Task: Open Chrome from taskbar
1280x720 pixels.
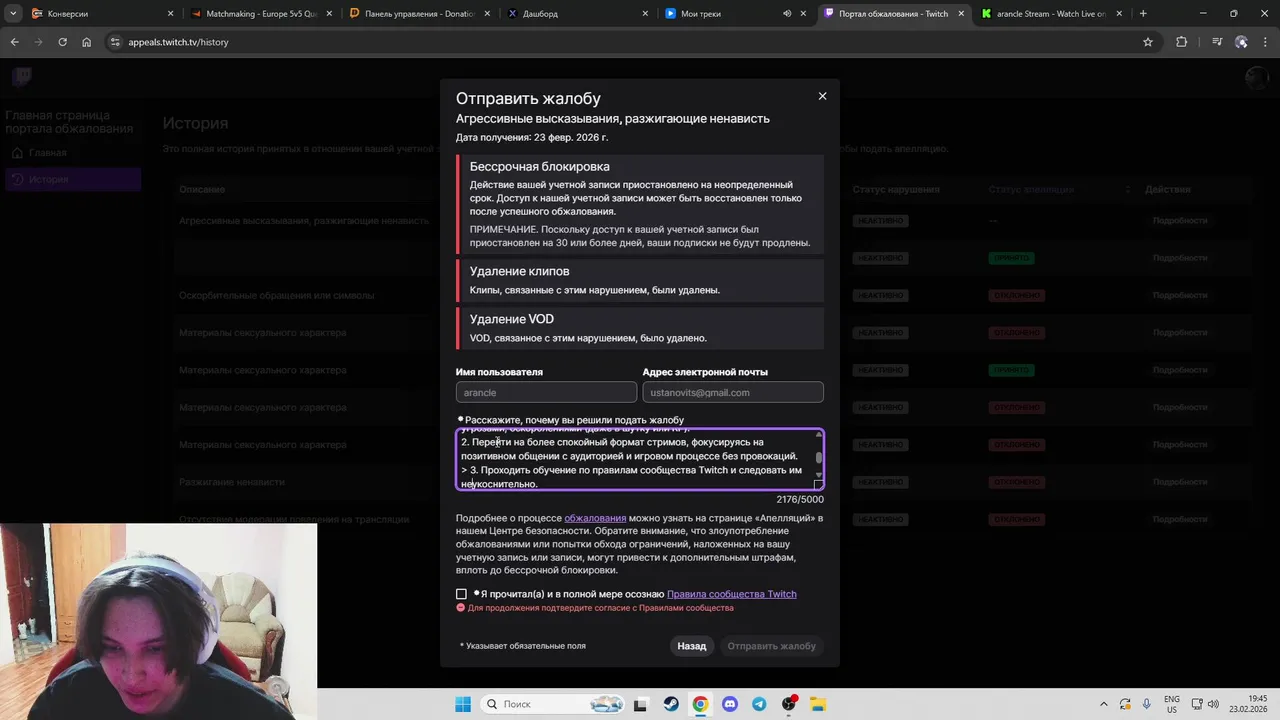Action: pyautogui.click(x=700, y=704)
